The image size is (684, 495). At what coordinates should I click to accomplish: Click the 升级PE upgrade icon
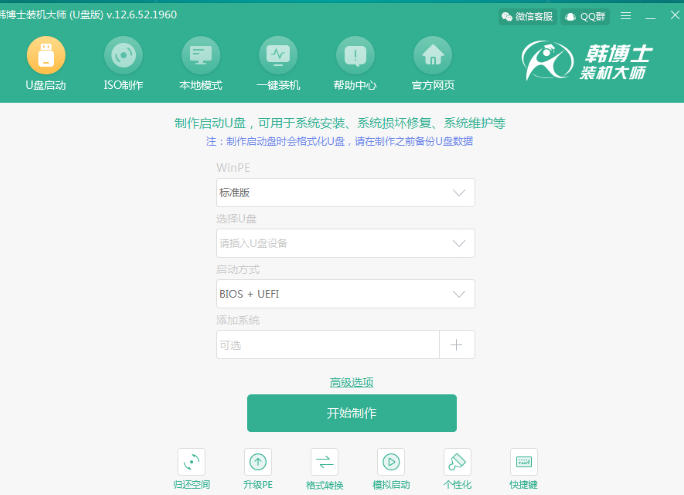click(258, 462)
